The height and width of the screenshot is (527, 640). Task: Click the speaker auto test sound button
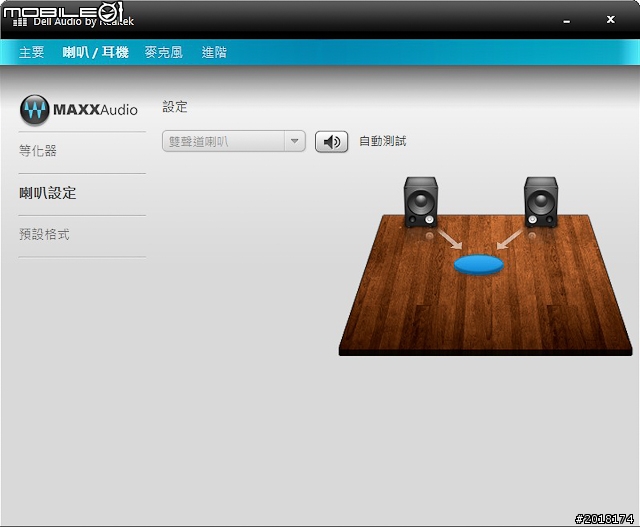[331, 142]
